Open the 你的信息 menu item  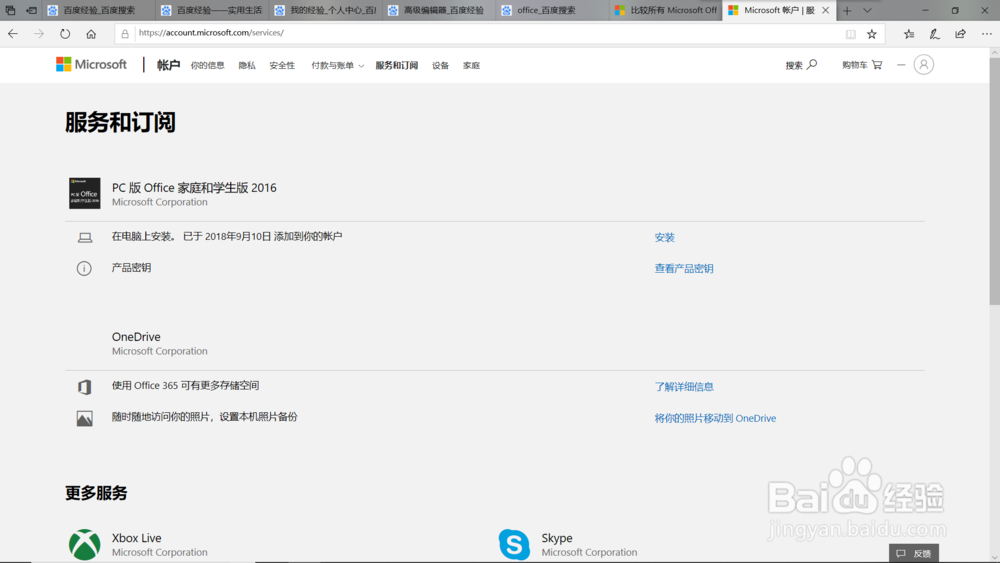(x=207, y=66)
